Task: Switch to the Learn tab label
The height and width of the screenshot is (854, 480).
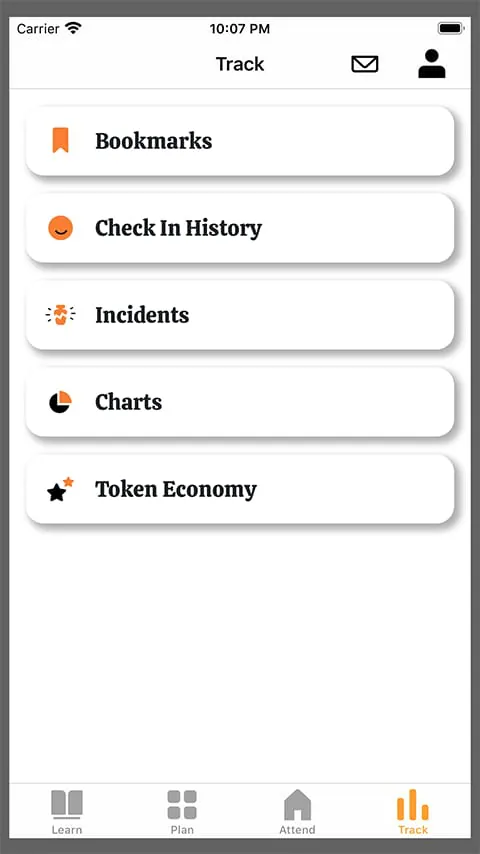Action: pyautogui.click(x=67, y=829)
